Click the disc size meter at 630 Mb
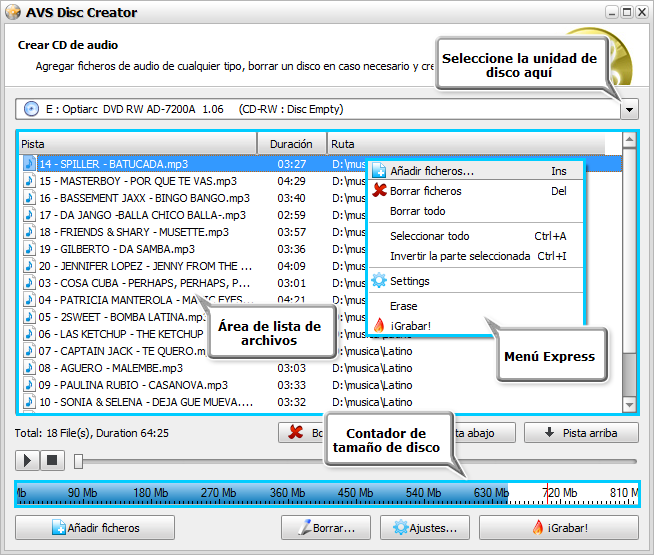This screenshot has height=555, width=654. click(x=491, y=493)
